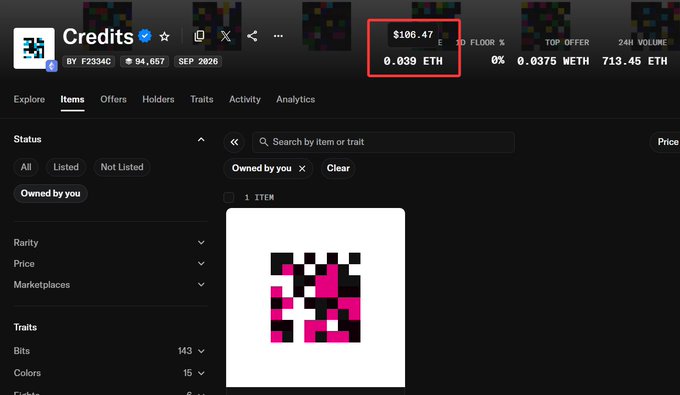Click the Credits collection logo thumbnail
Viewport: 680px width, 395px height.
(34, 48)
